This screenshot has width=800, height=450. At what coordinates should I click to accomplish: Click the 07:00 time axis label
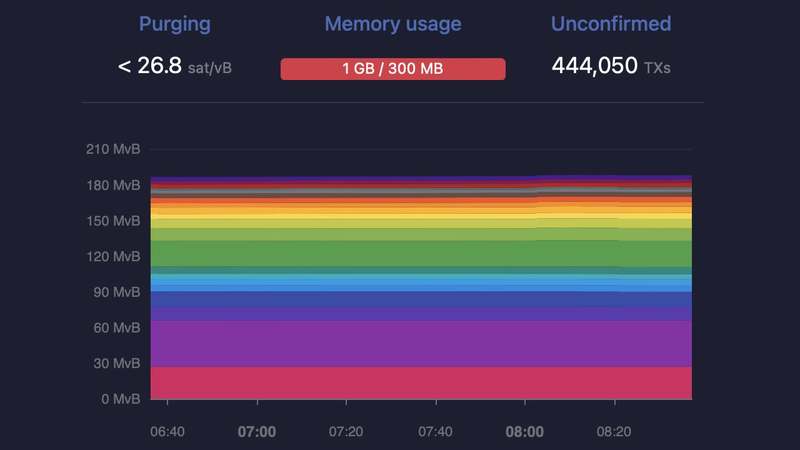tap(257, 432)
